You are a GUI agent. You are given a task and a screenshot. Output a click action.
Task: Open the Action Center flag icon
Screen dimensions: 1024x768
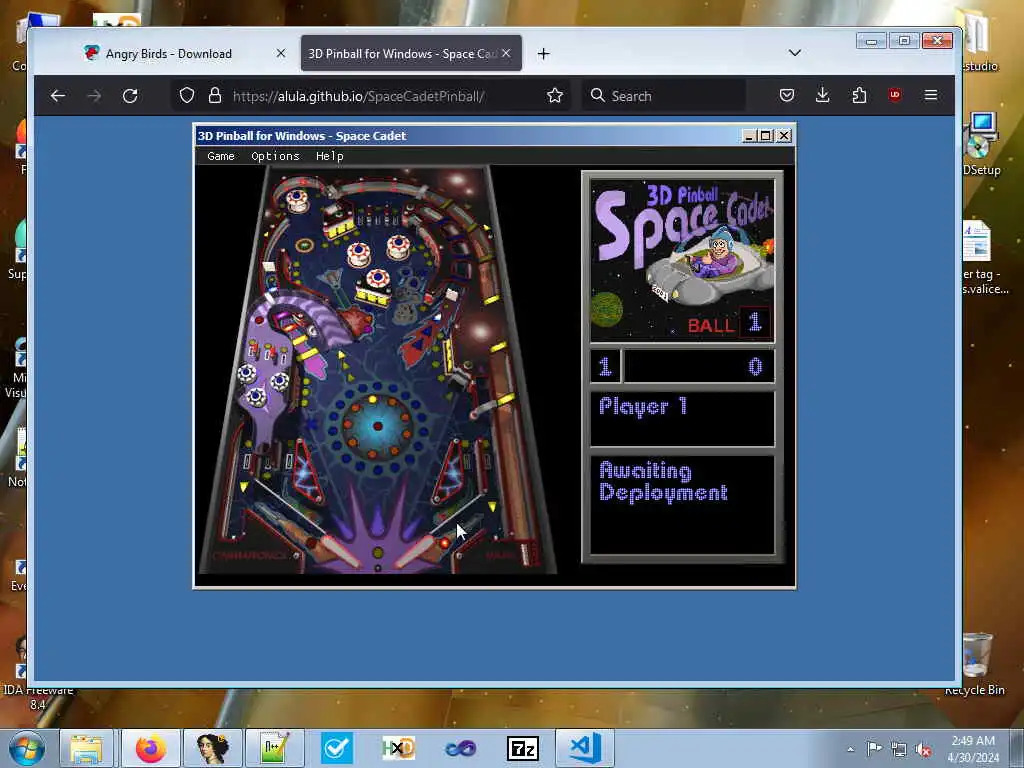pos(874,748)
